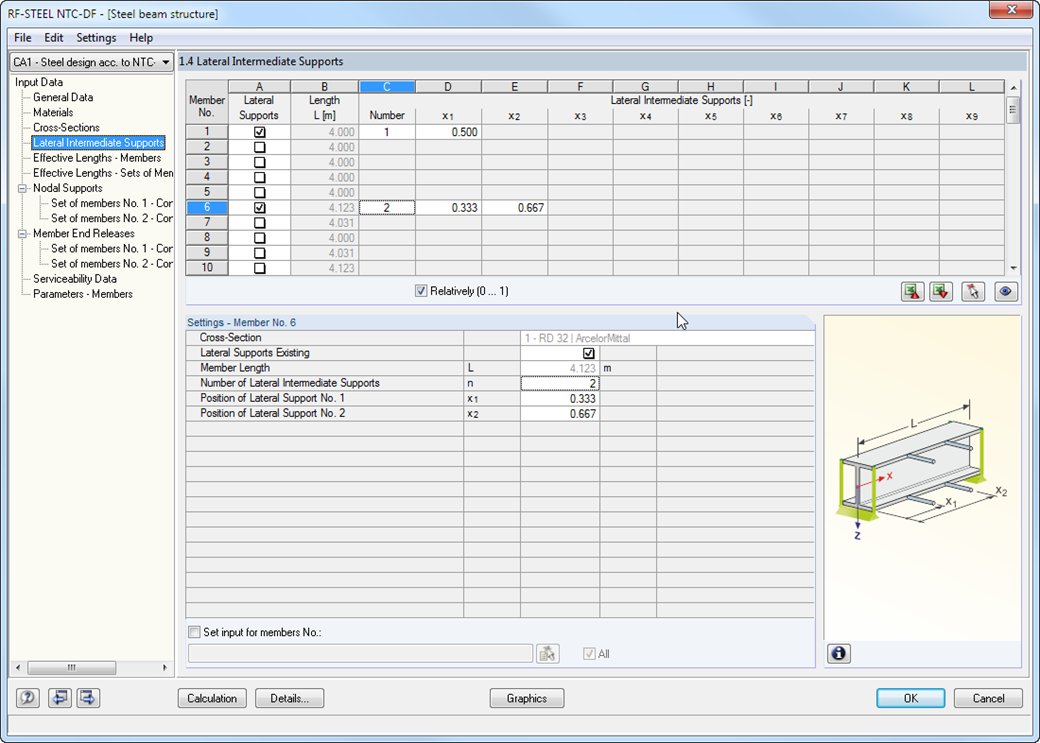Click row header for member 10
1040x743 pixels.
(207, 268)
